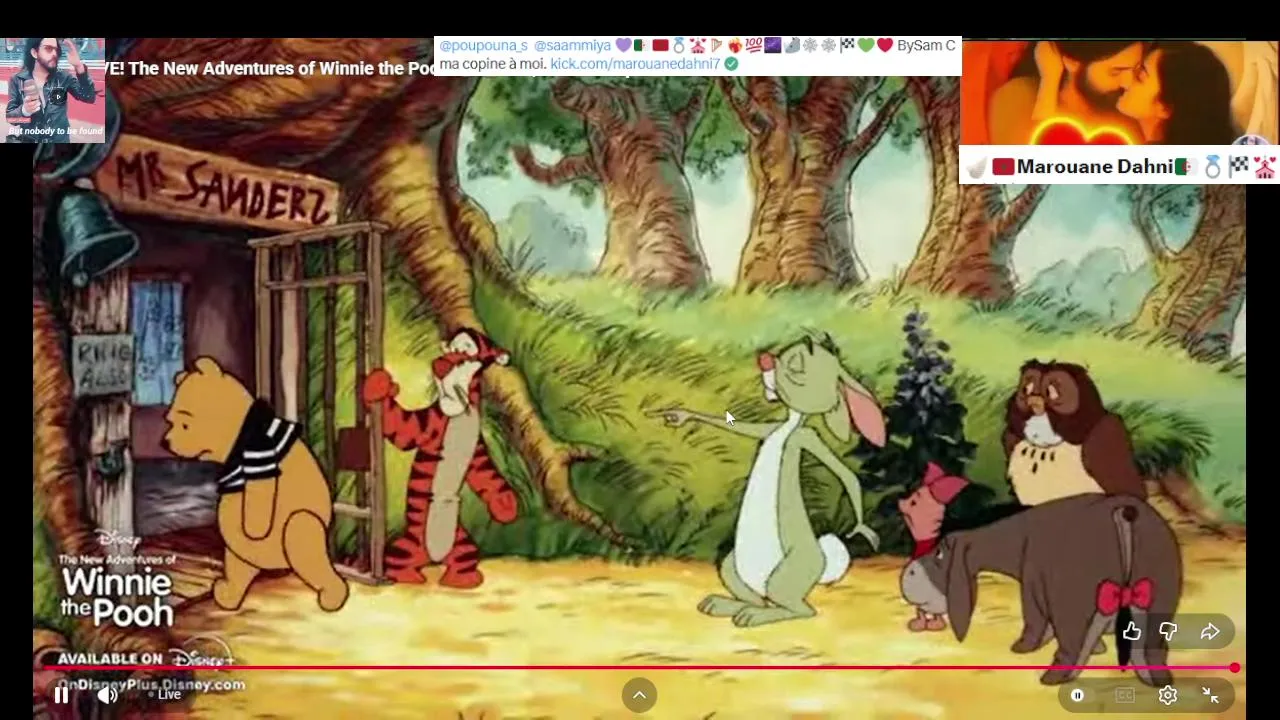
Task: Jump to Live playback indicator
Action: 164,694
